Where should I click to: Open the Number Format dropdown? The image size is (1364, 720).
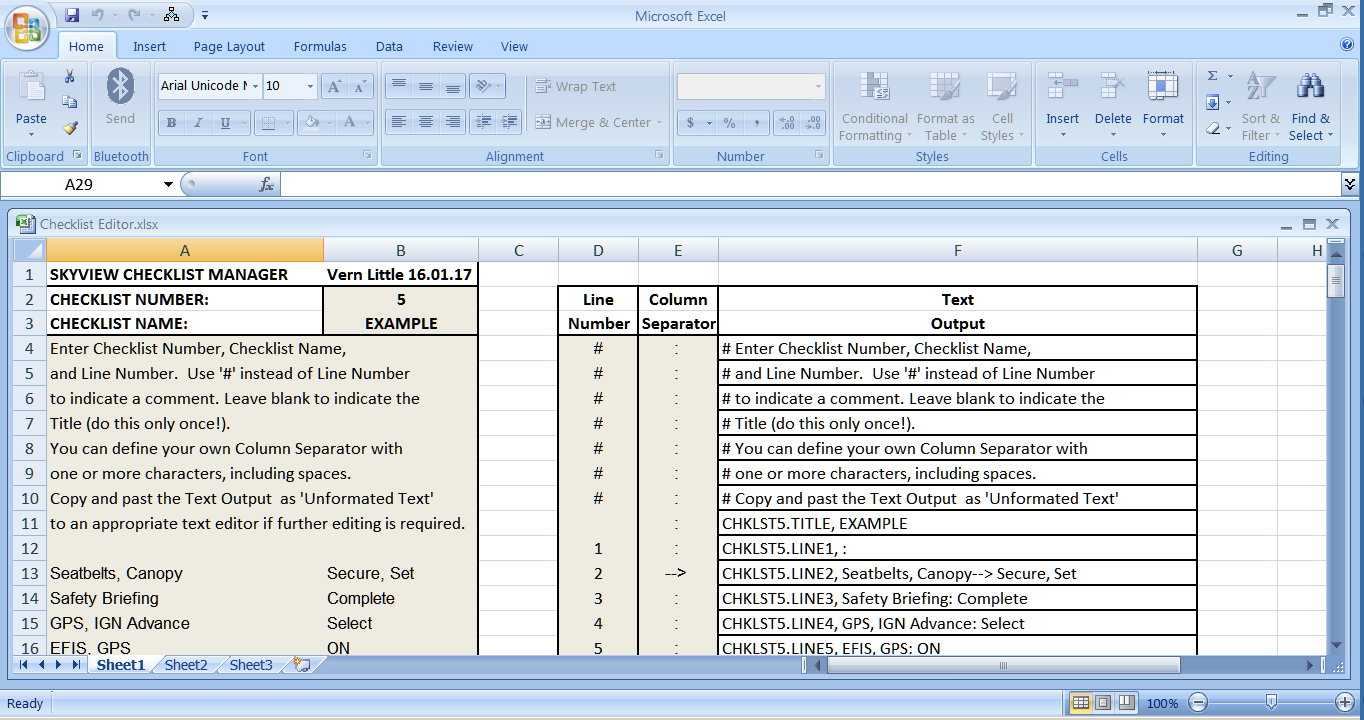(818, 86)
